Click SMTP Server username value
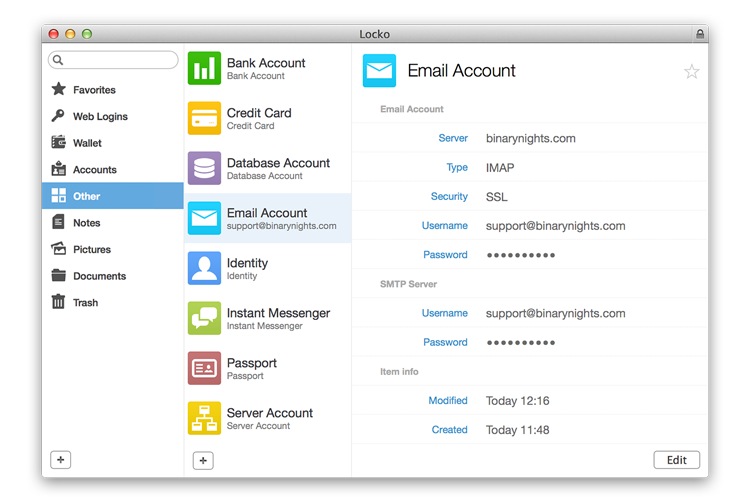This screenshot has height=500, width=750. click(555, 313)
